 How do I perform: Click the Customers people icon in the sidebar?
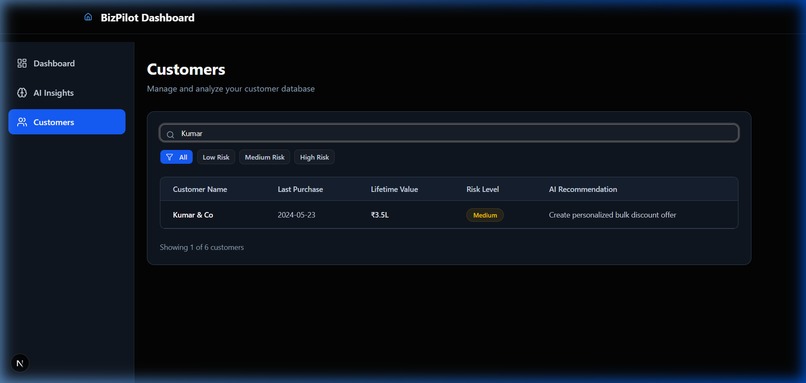[x=22, y=122]
